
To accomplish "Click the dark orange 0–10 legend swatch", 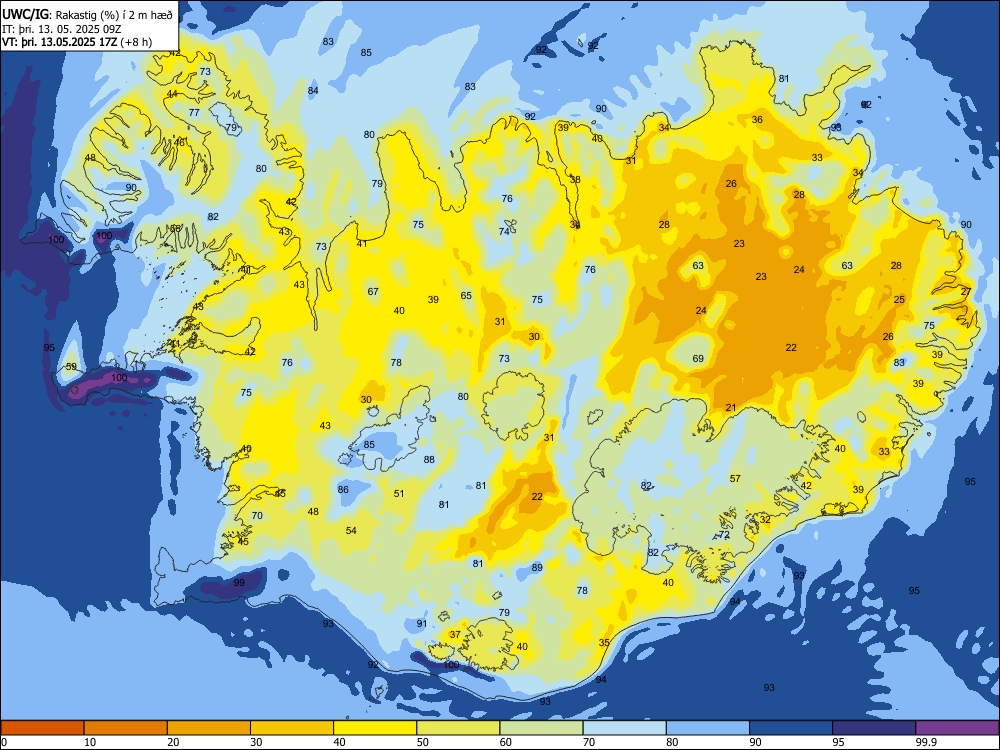I will click(42, 728).
